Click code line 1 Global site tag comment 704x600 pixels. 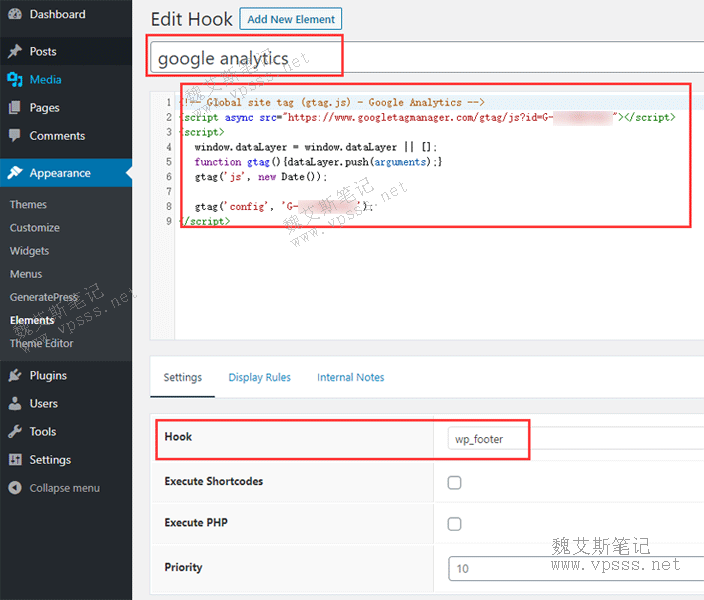coord(332,102)
